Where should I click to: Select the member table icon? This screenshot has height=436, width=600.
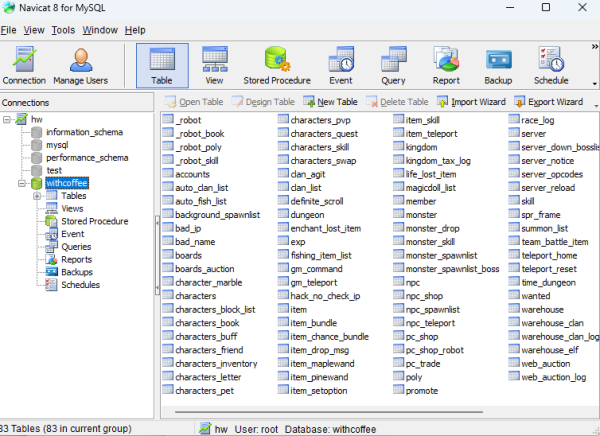click(398, 201)
